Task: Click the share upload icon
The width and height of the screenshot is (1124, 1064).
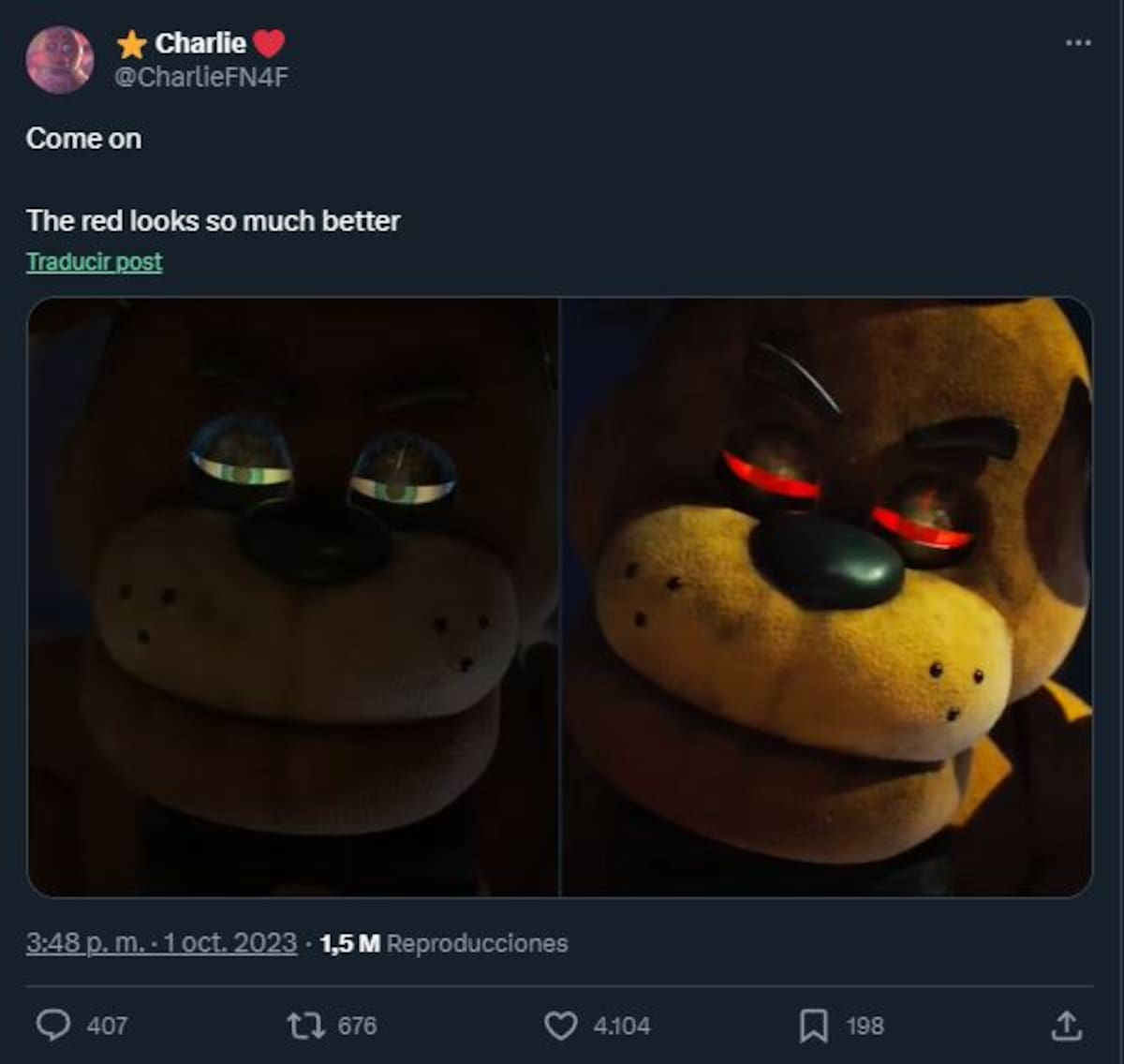Action: 1066,1026
